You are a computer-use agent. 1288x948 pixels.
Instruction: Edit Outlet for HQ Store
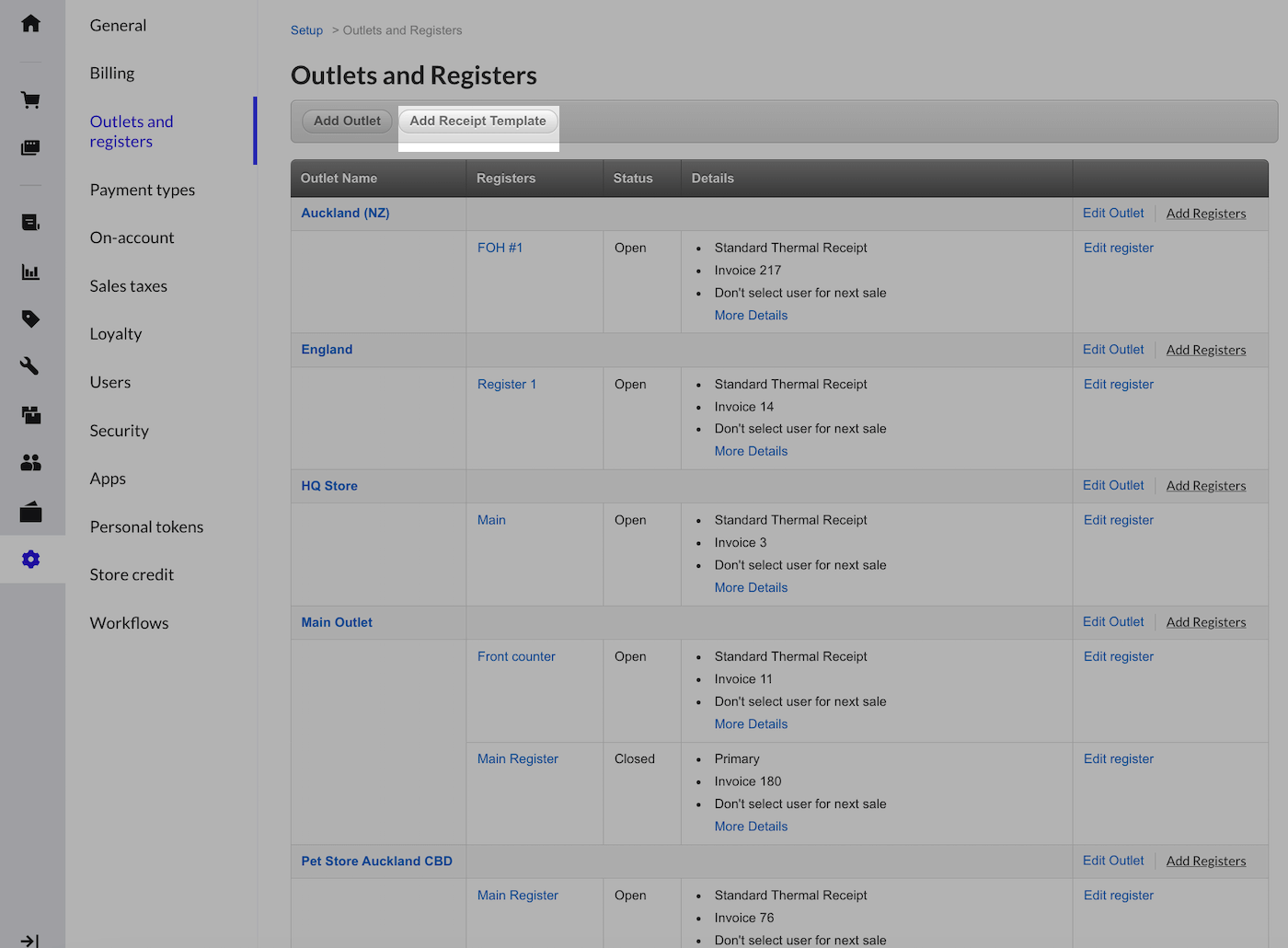[1113, 485]
